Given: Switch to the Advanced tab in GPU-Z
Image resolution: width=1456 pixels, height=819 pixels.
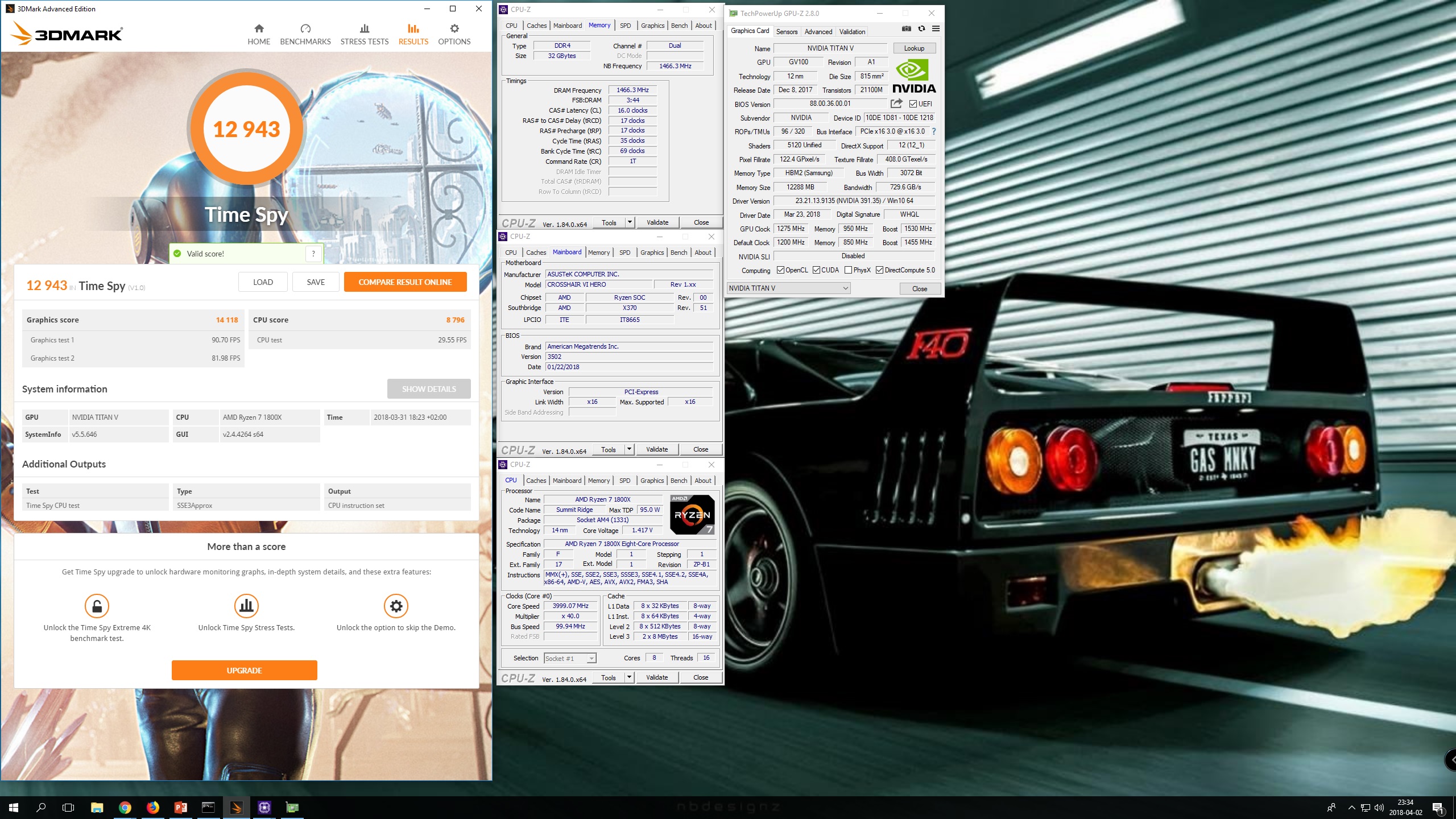Looking at the screenshot, I should 818,32.
